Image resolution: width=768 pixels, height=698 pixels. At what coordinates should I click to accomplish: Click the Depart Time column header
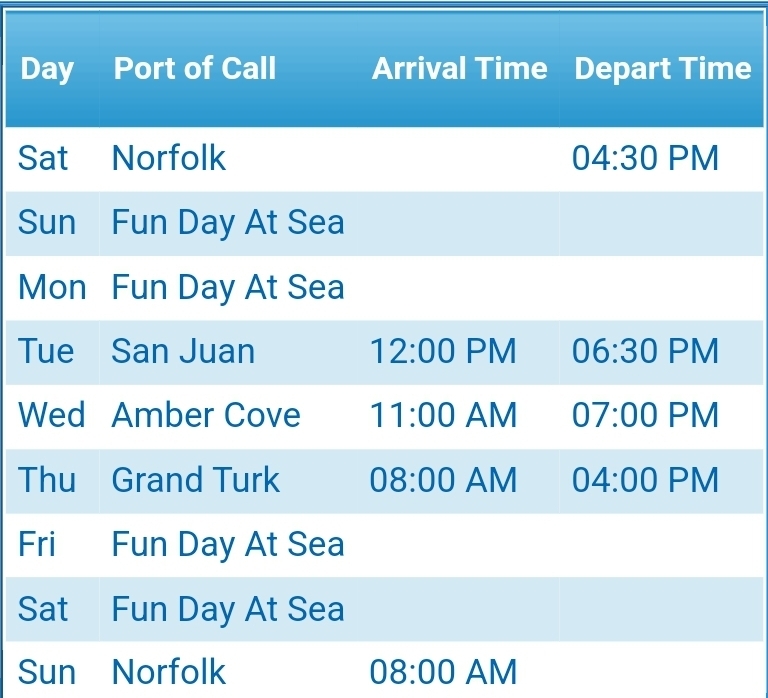(x=663, y=69)
